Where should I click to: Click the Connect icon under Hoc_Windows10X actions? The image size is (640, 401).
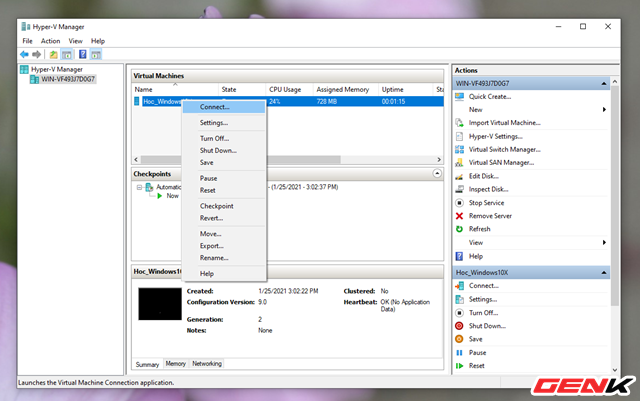click(460, 286)
